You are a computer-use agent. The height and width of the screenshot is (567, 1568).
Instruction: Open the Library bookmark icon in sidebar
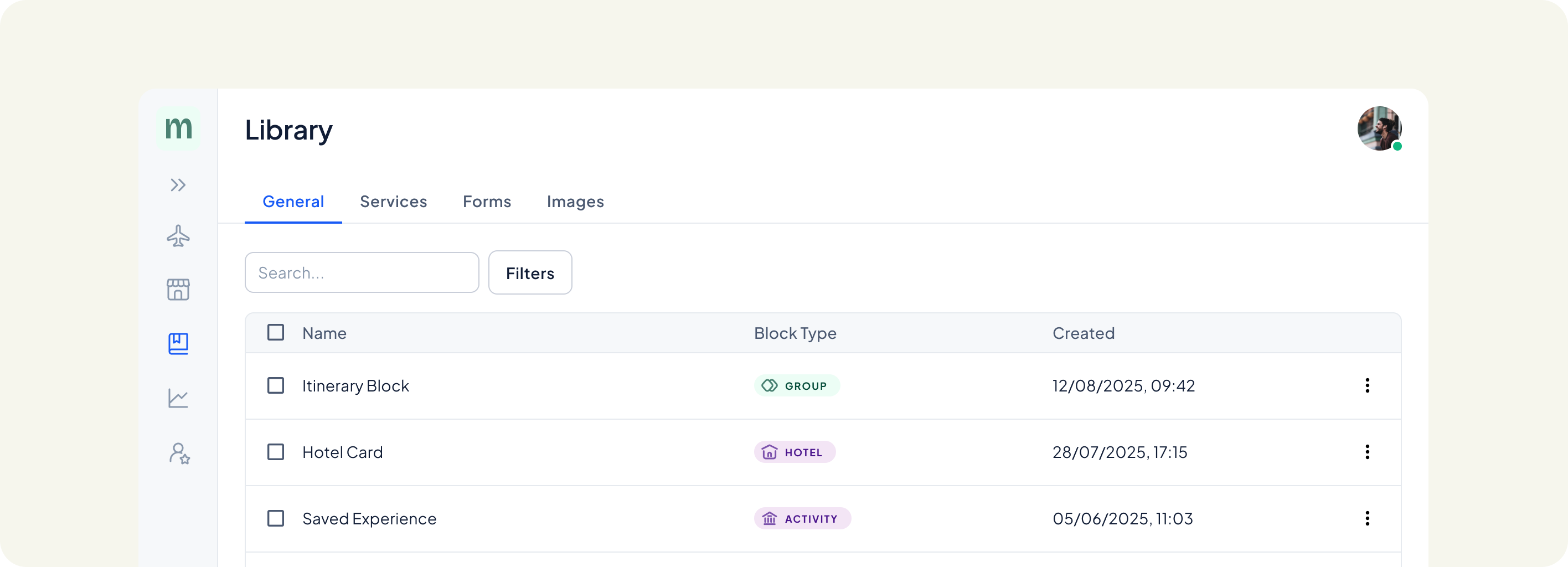[178, 344]
